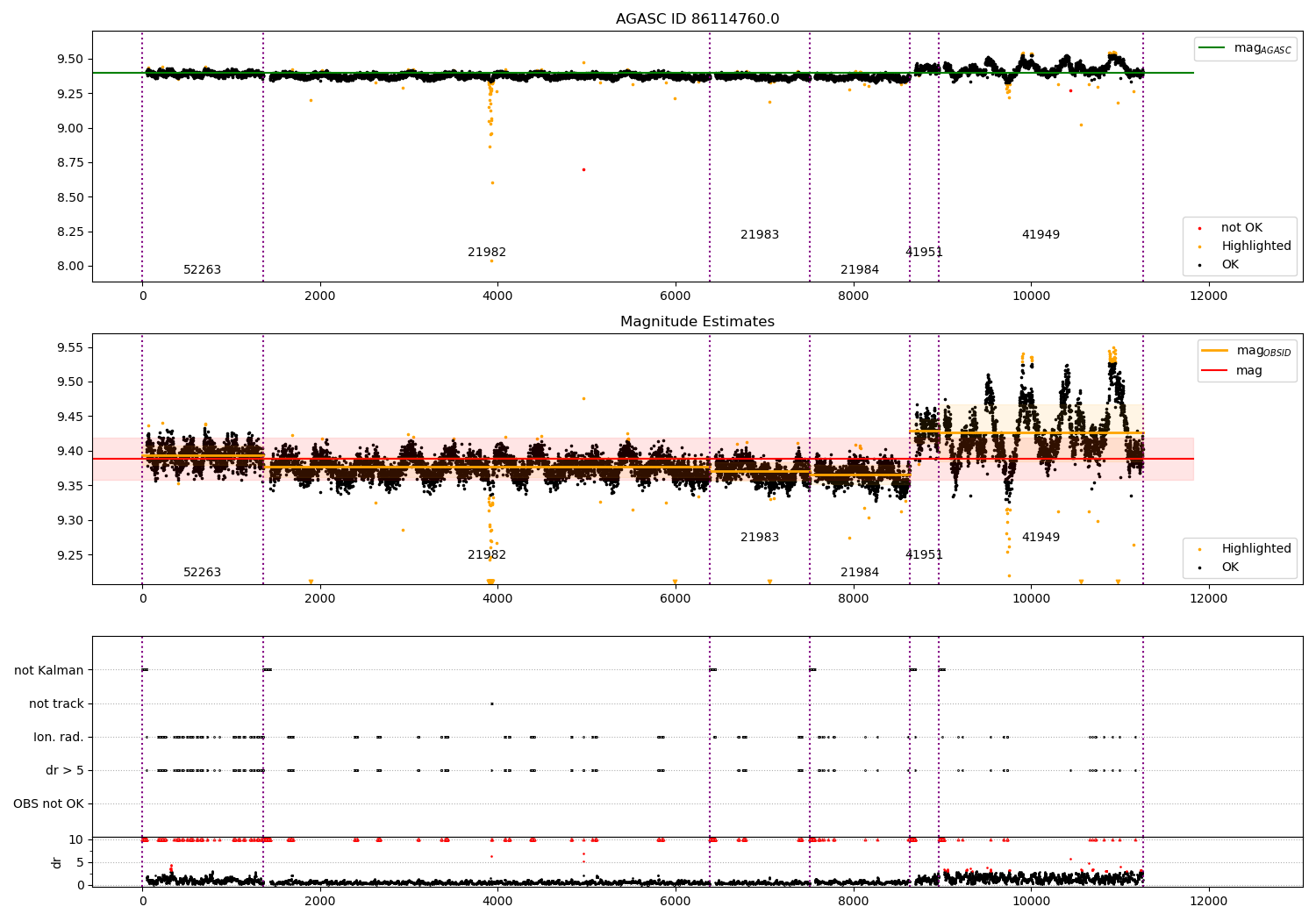Click the 8.00 y-axis tick label
Screen dimensions: 1316x921
tap(71, 267)
